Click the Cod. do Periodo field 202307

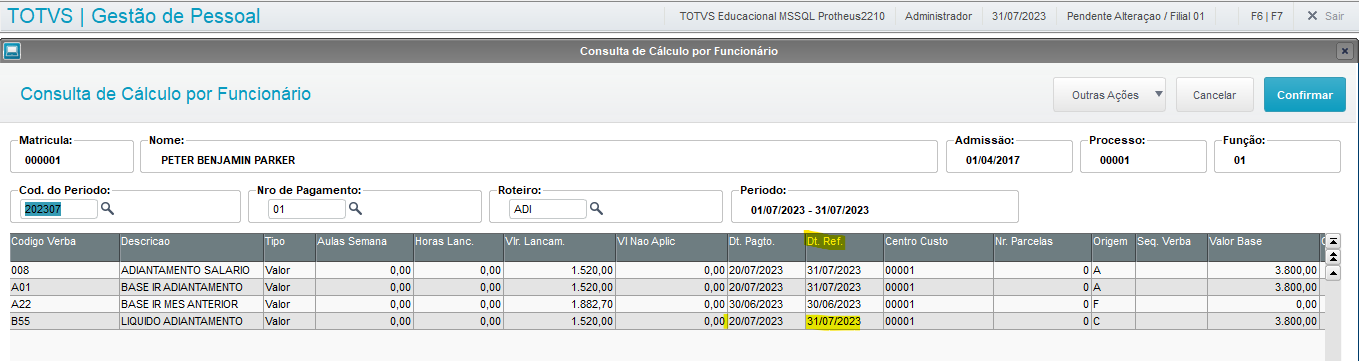(59, 209)
